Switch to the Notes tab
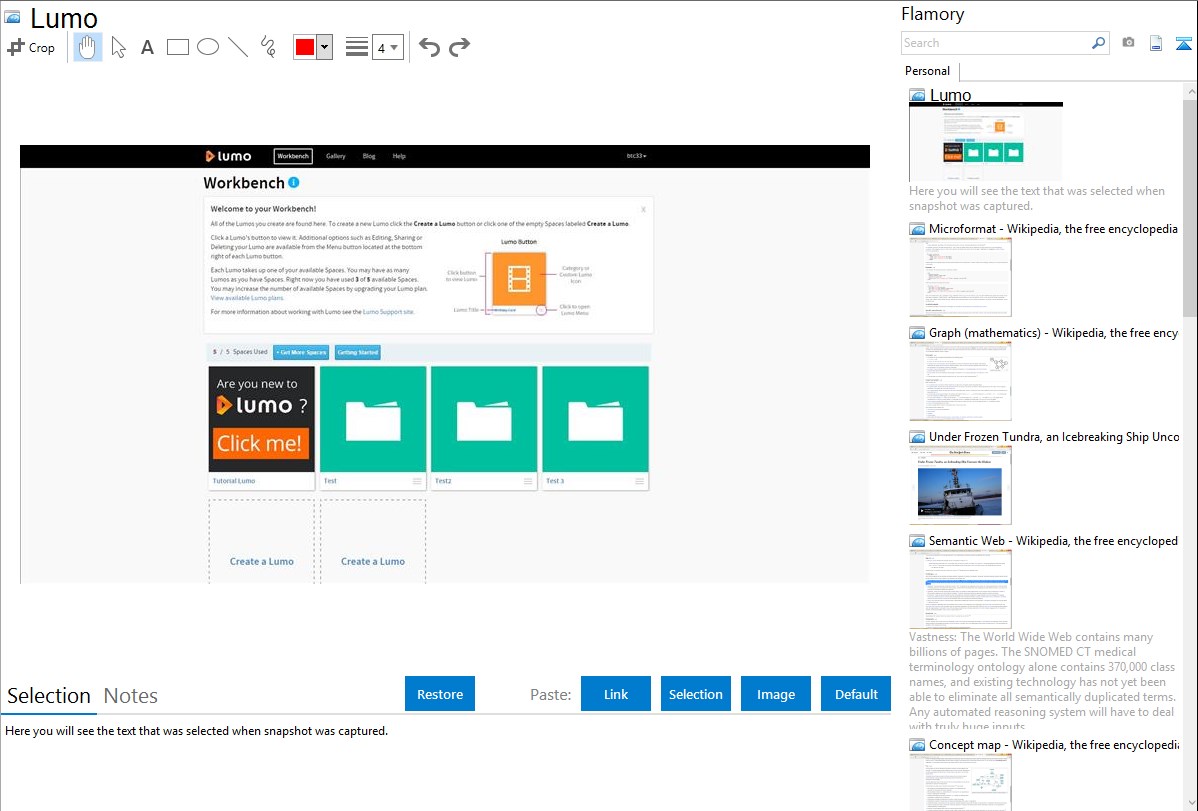Screen dimensions: 1198x811 pos(131,696)
